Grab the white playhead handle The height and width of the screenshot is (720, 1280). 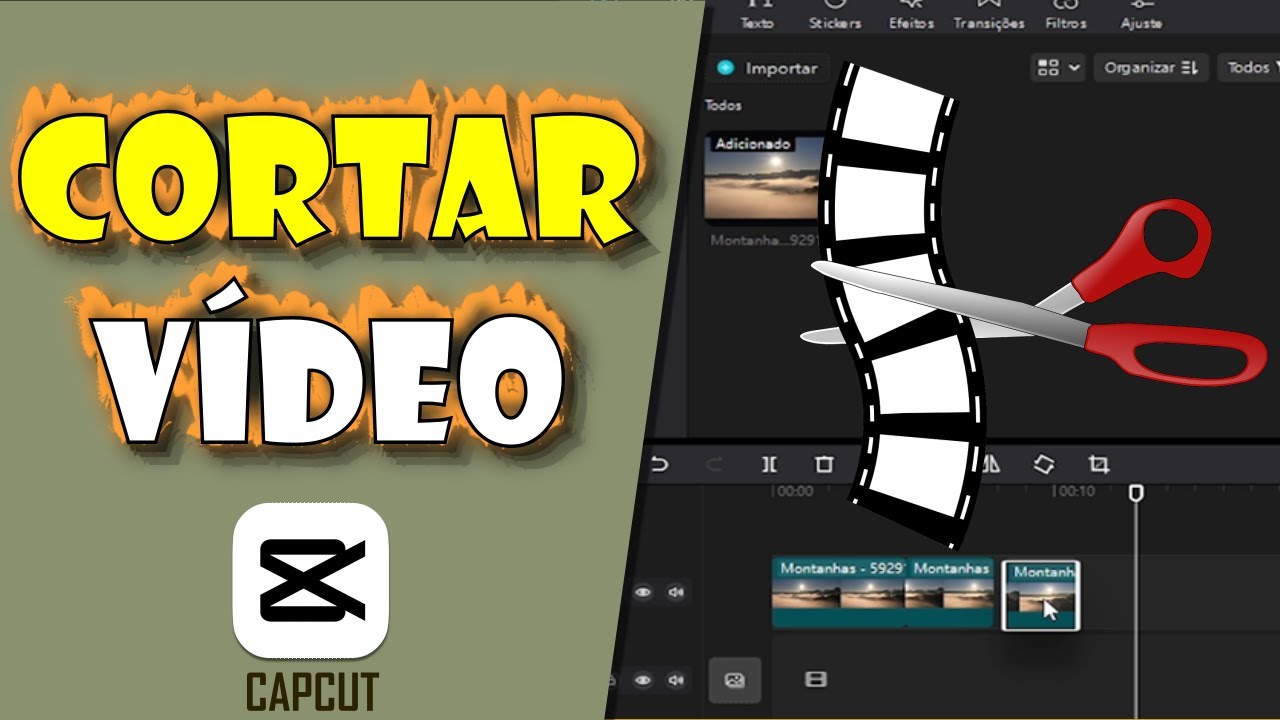[1136, 492]
